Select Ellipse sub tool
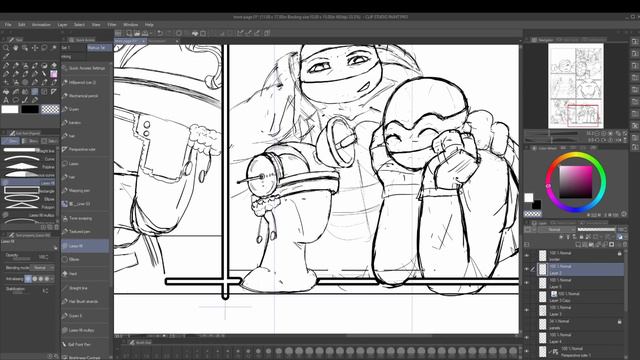Image resolution: width=640 pixels, height=360 pixels. pyautogui.click(x=29, y=199)
